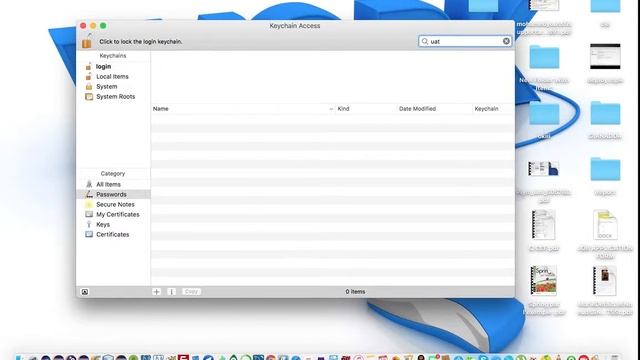Viewport: 640px width, 360px height.
Task: Clear the search field with the X button
Action: (x=506, y=41)
